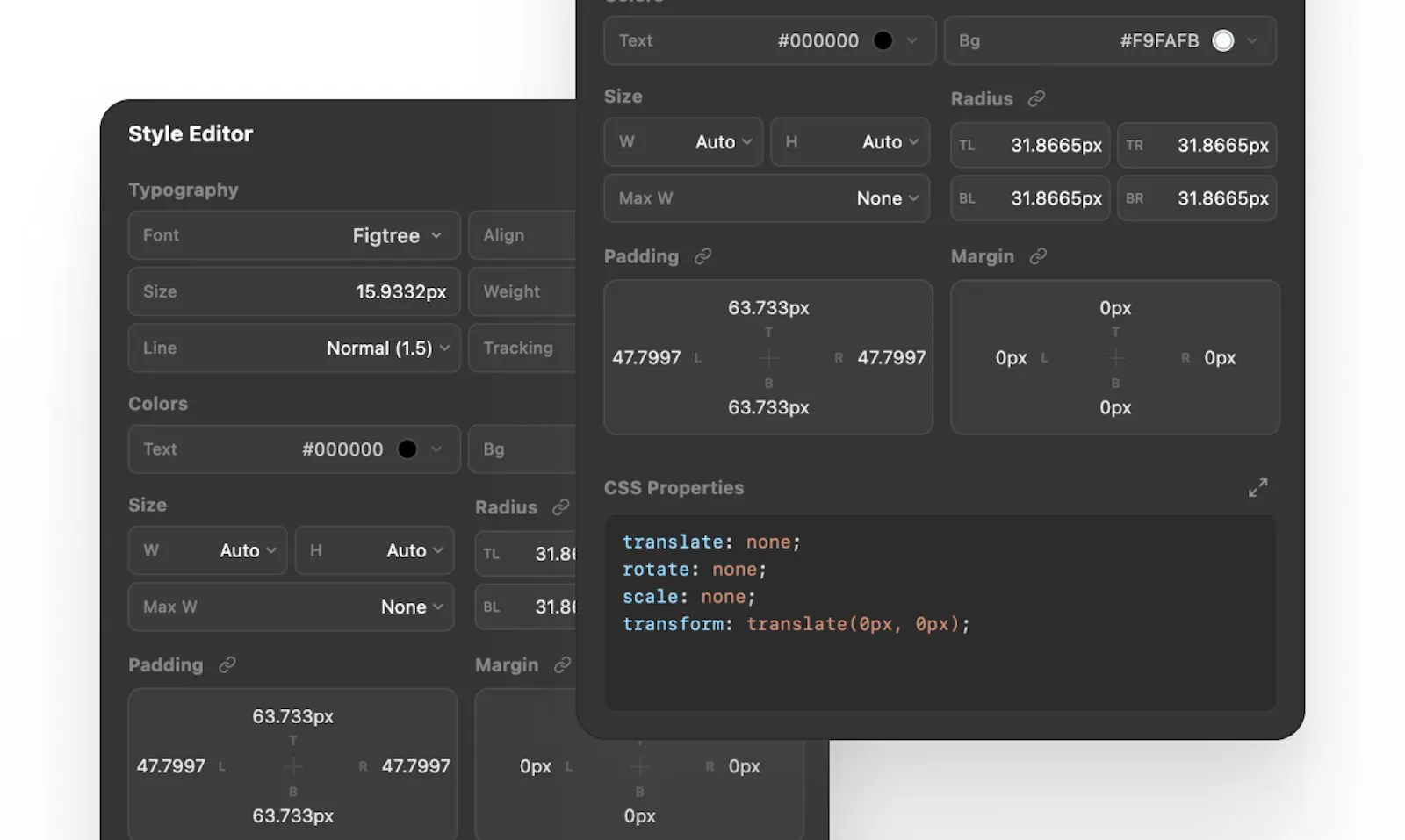Viewport: 1405px width, 840px height.
Task: Edit left padding 47.7997 in back panel
Action: (170, 766)
